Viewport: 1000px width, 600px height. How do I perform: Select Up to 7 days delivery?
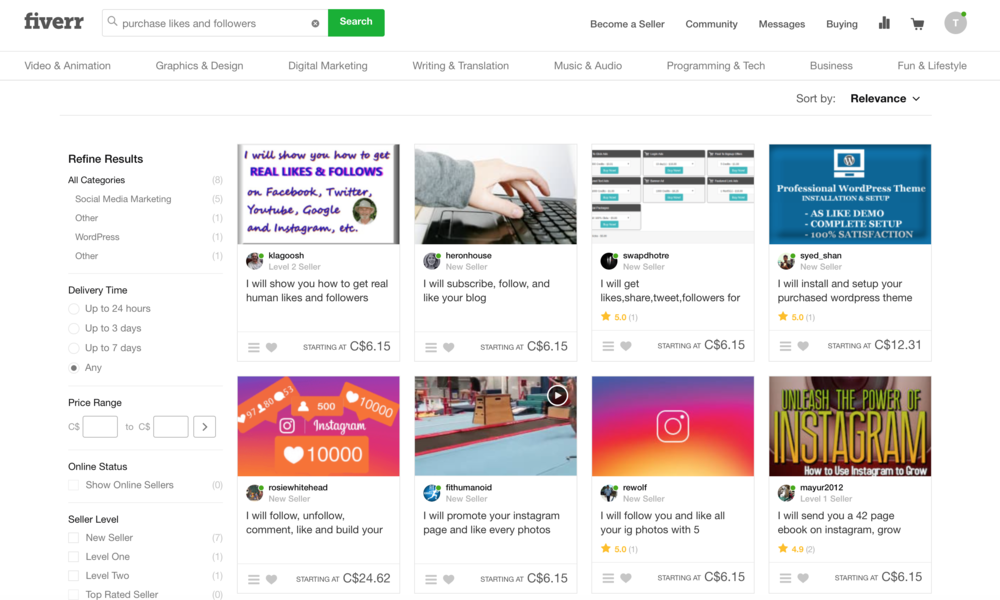click(x=74, y=349)
